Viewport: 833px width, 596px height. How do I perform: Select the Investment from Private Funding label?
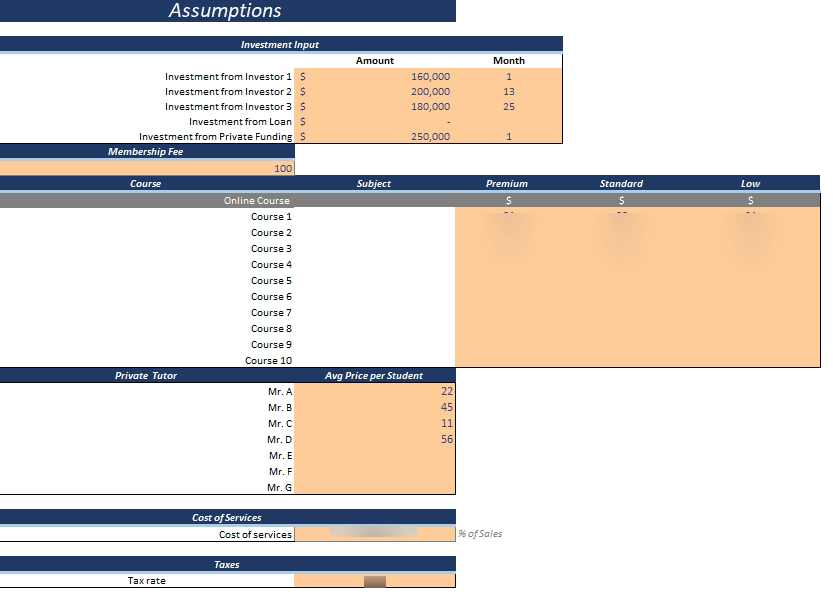pyautogui.click(x=216, y=137)
